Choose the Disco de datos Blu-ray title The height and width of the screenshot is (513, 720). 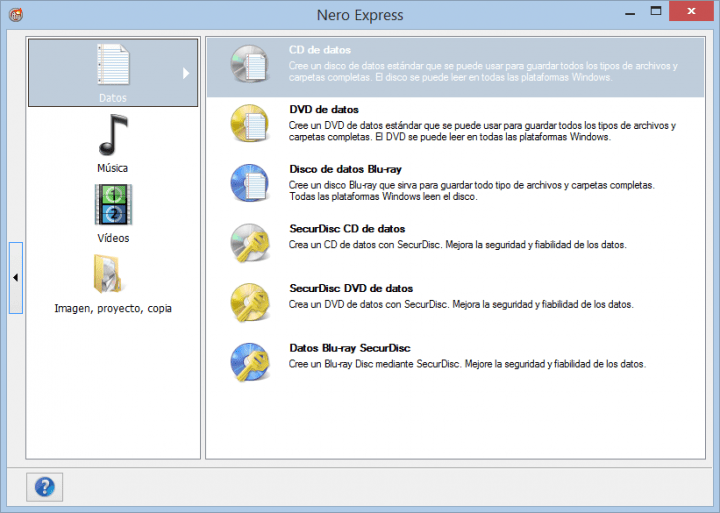point(345,169)
